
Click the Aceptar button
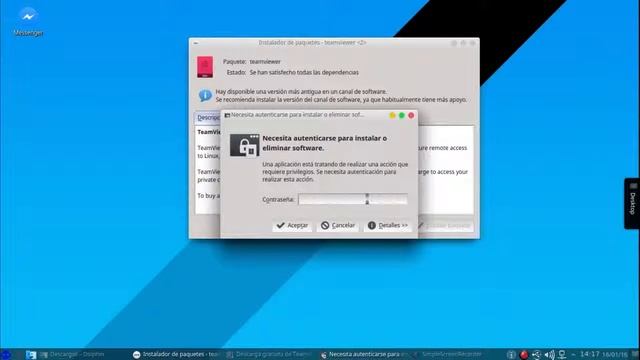point(292,225)
